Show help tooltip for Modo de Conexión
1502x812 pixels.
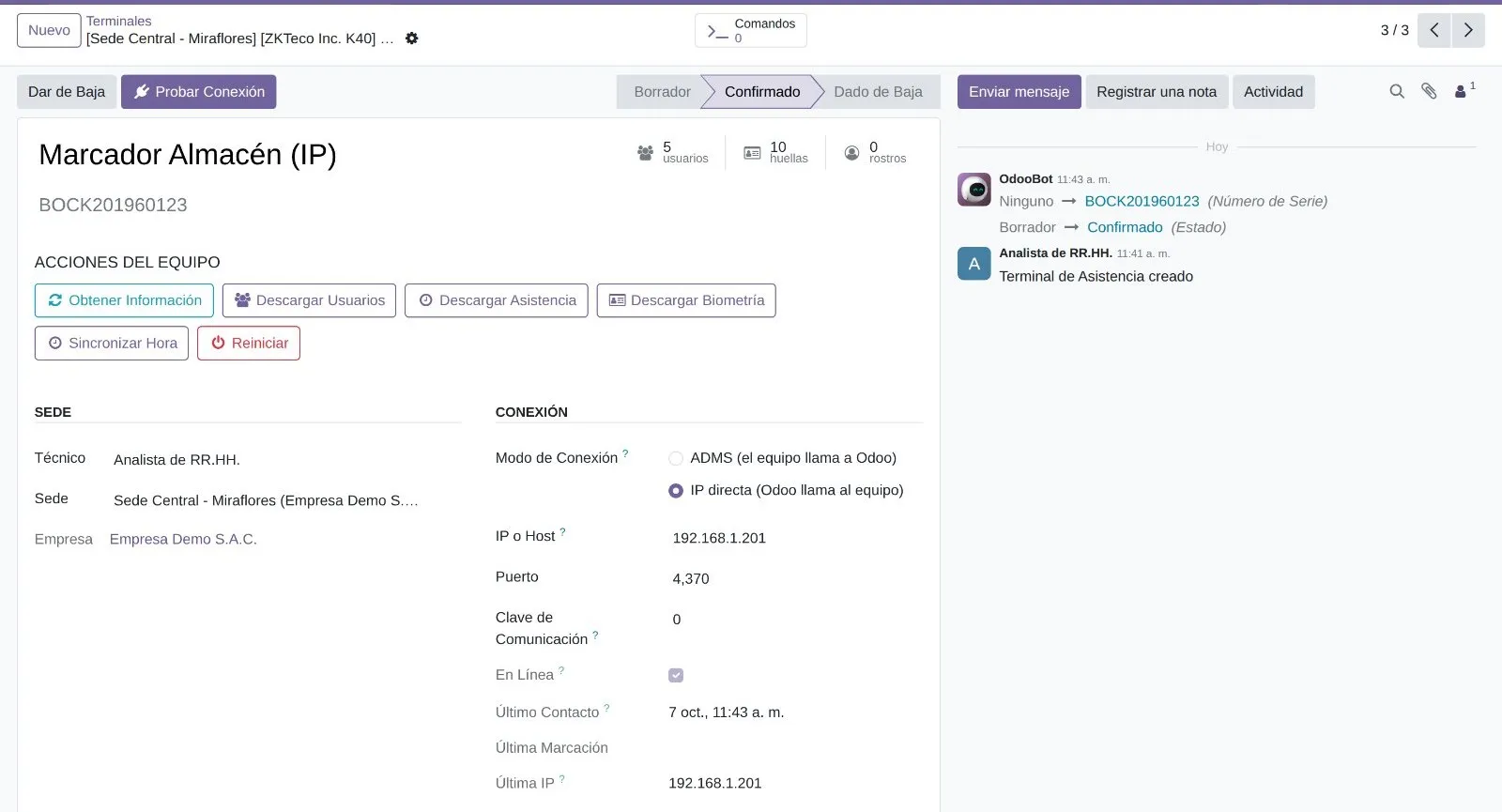coord(625,453)
